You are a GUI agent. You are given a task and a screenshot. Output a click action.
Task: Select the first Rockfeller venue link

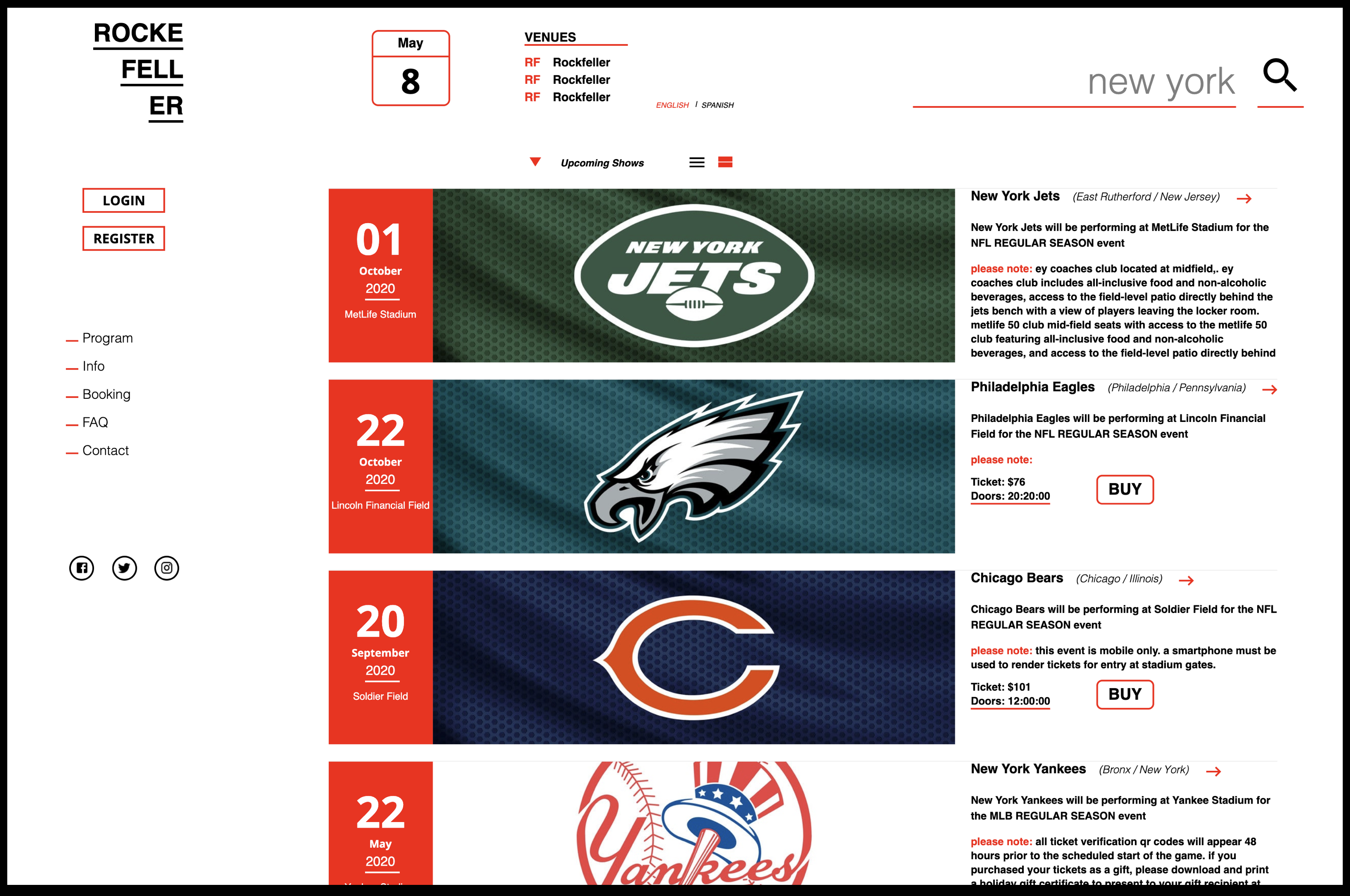point(581,62)
